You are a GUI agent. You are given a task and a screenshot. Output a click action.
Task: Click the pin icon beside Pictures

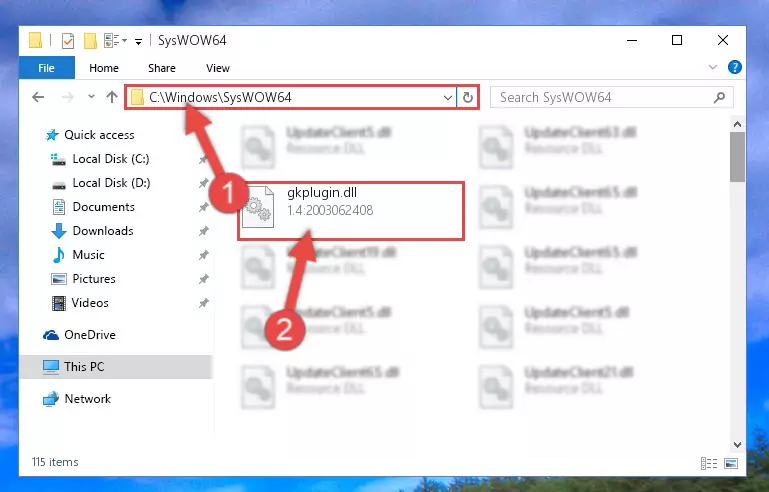click(x=204, y=279)
